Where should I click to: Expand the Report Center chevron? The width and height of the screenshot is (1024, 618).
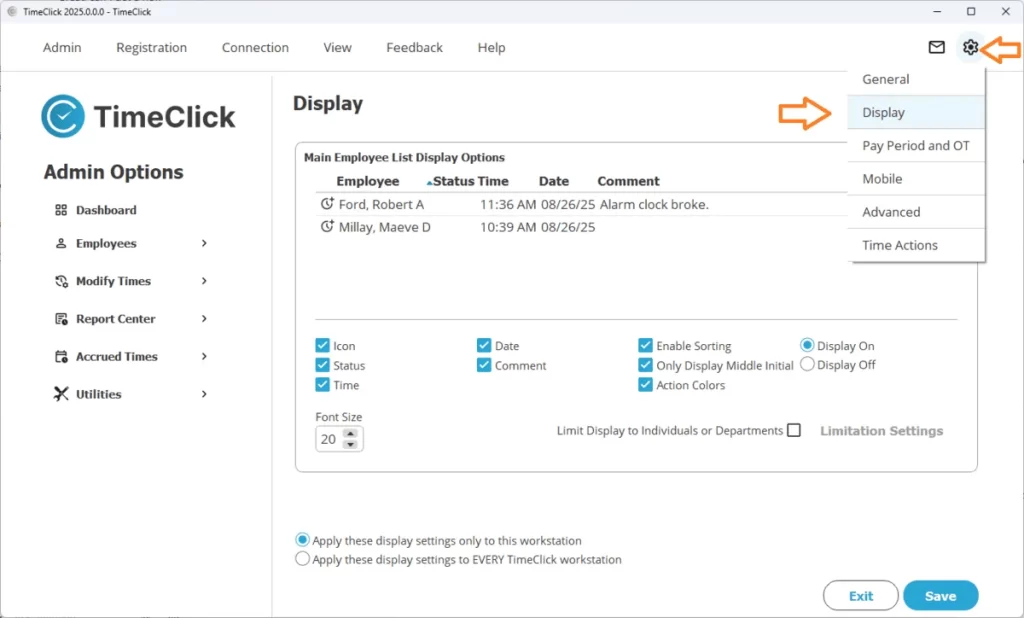[204, 319]
